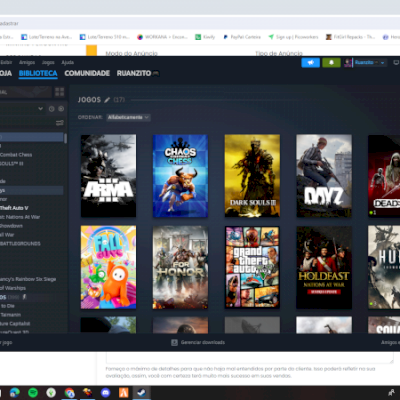Select the Dark Souls III cover
The image size is (400, 400).
(x=252, y=176)
